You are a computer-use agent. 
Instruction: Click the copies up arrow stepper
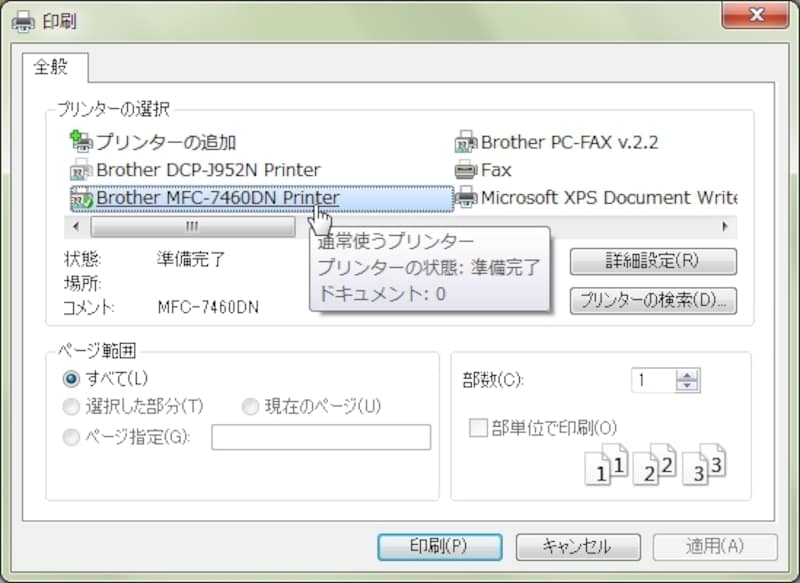pos(687,374)
